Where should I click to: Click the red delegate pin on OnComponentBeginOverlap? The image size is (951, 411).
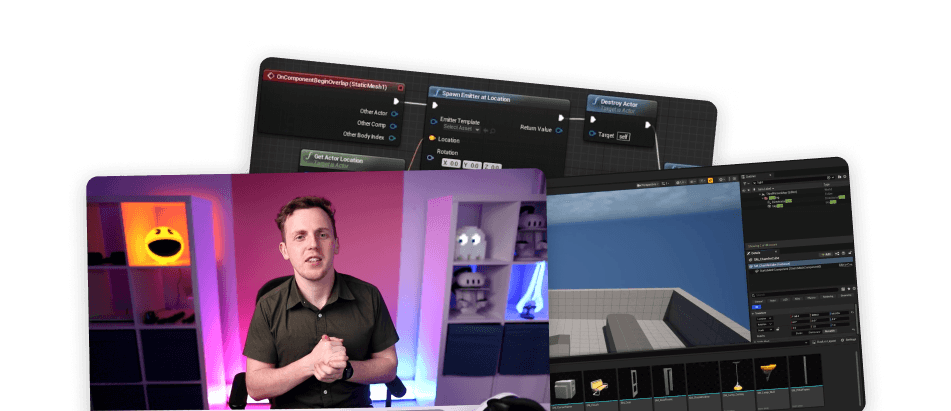tap(400, 88)
